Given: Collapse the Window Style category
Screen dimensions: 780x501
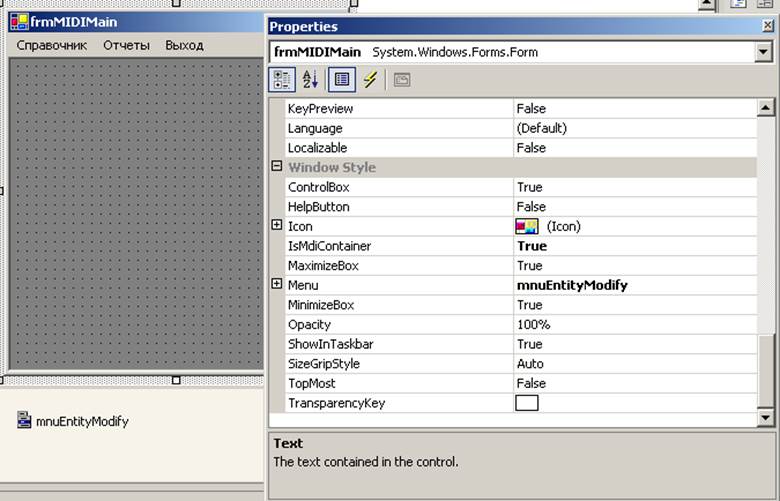Looking at the screenshot, I should pos(277,166).
